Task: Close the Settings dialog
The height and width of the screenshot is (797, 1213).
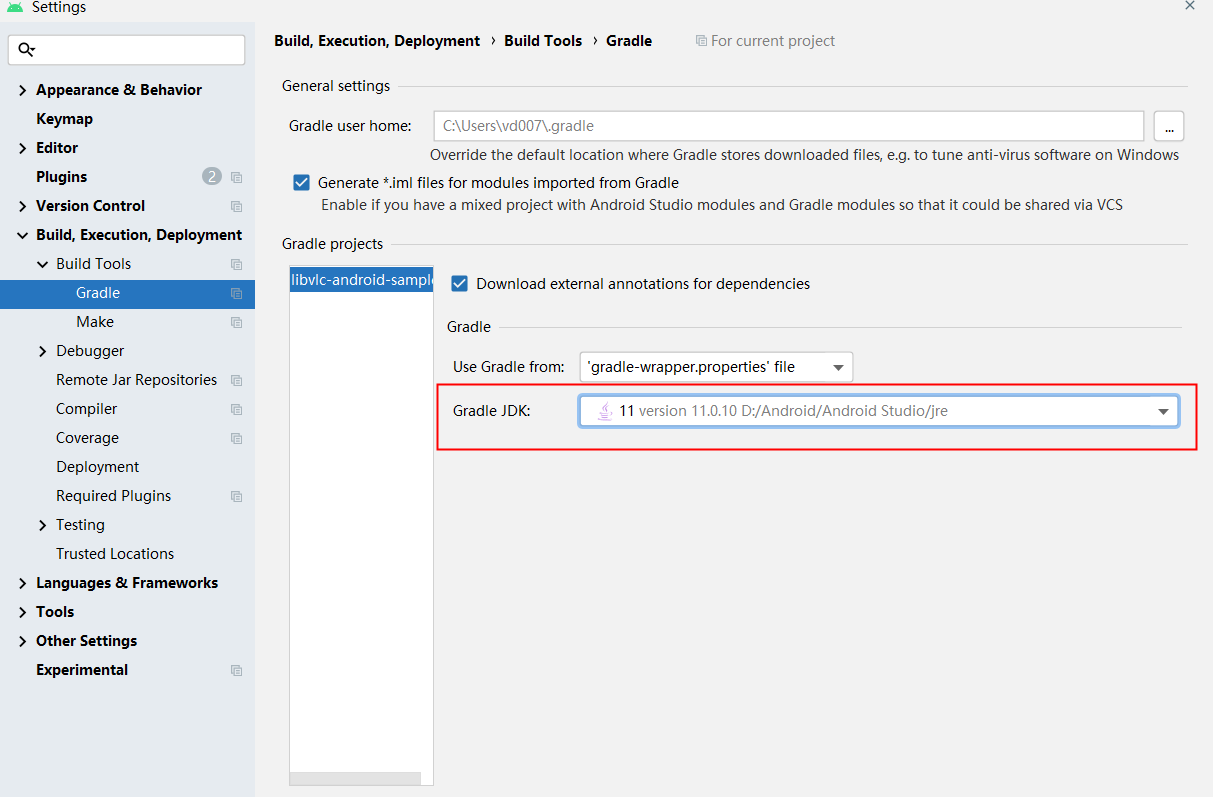Action: [x=1190, y=5]
